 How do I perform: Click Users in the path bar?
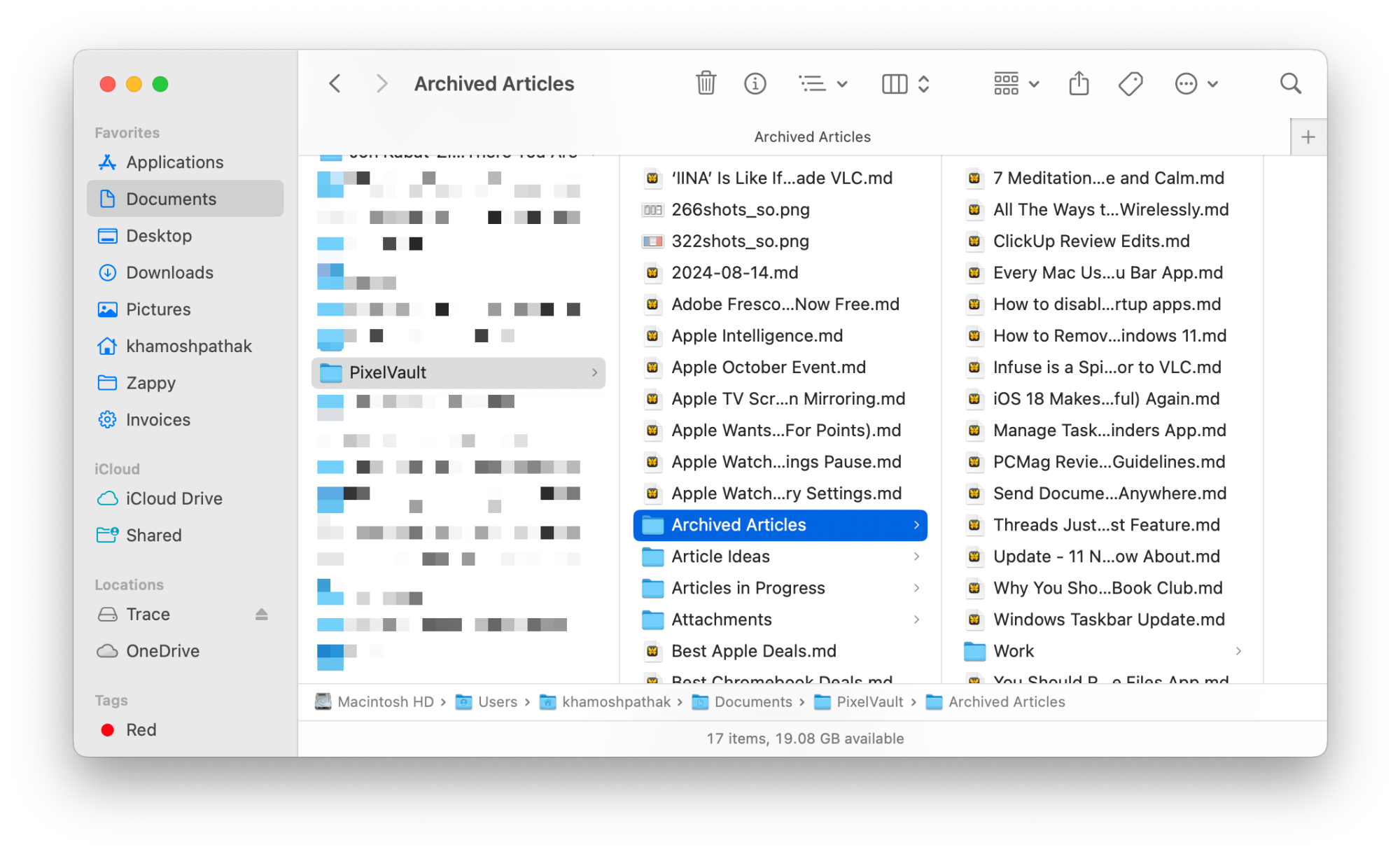click(487, 701)
